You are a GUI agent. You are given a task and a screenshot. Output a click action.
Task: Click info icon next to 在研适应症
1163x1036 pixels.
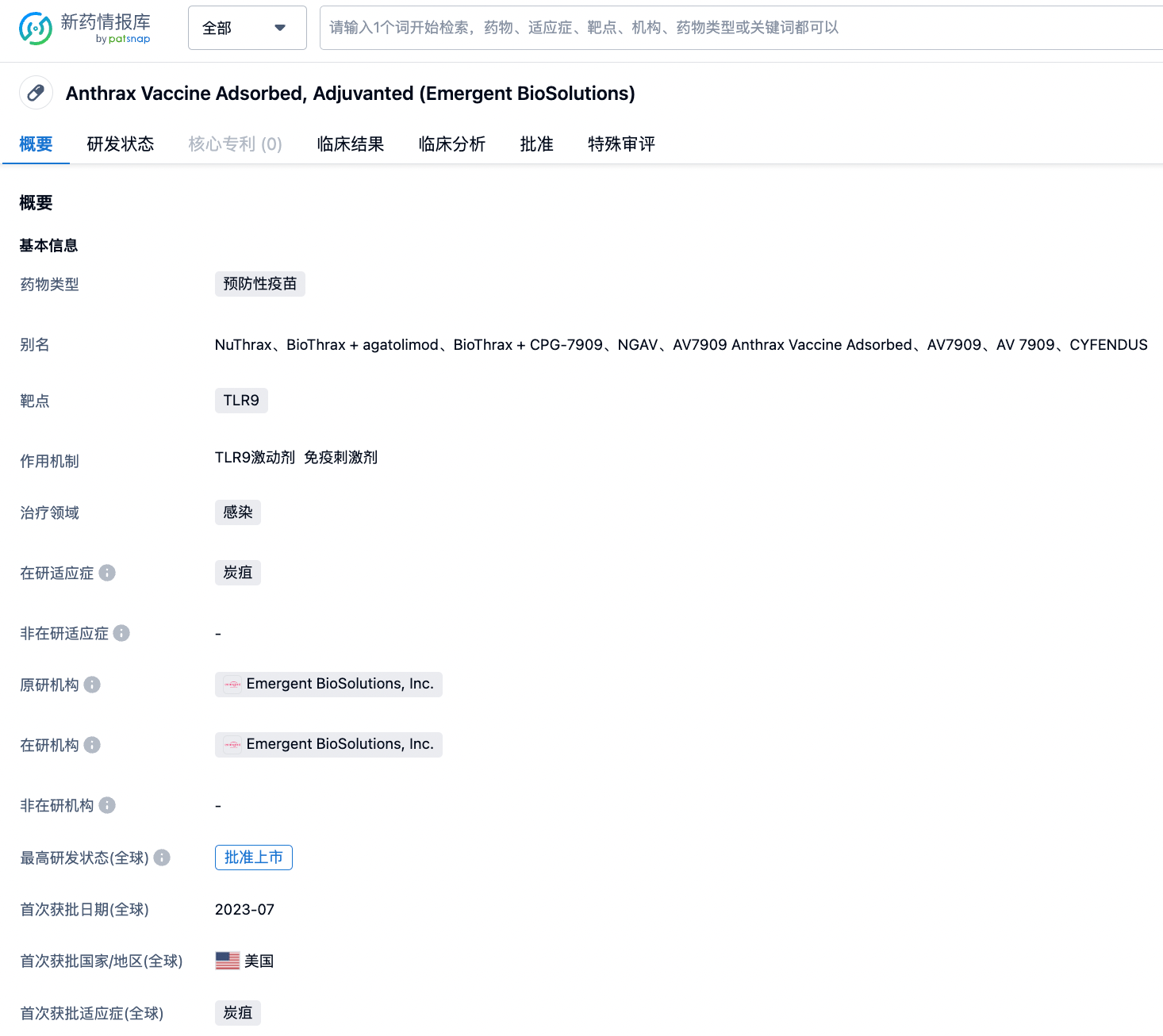107,573
